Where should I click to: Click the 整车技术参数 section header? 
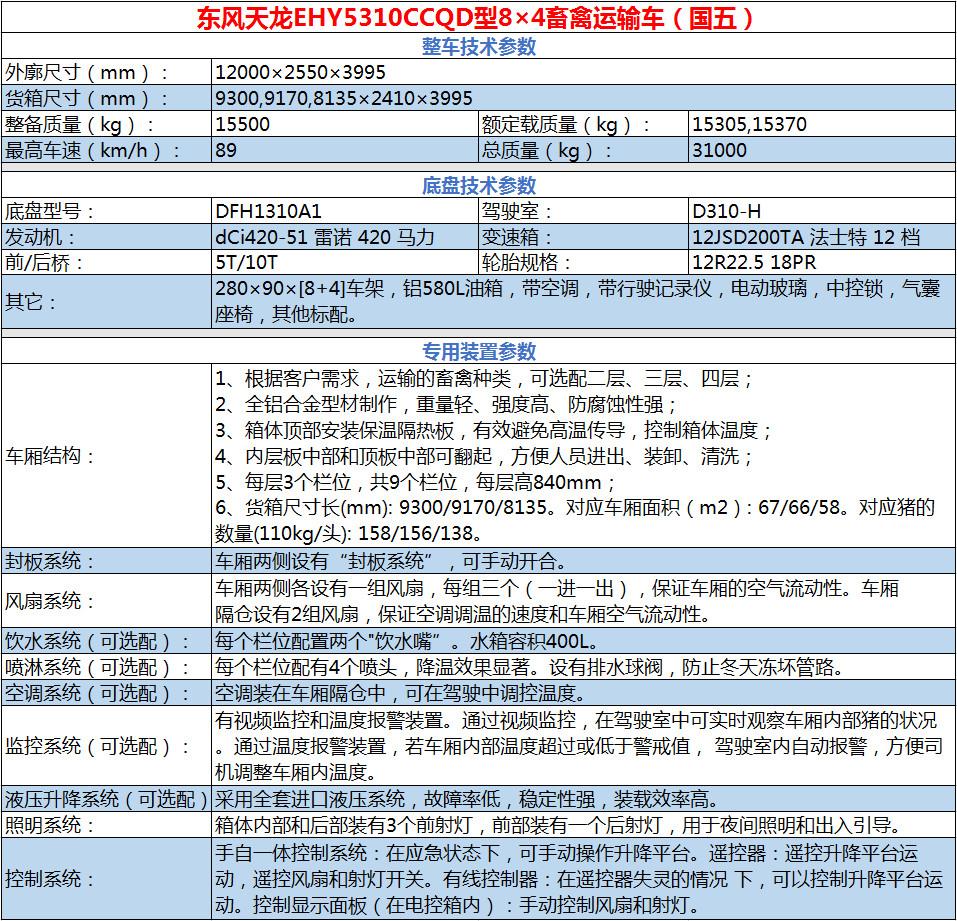pyautogui.click(x=478, y=46)
